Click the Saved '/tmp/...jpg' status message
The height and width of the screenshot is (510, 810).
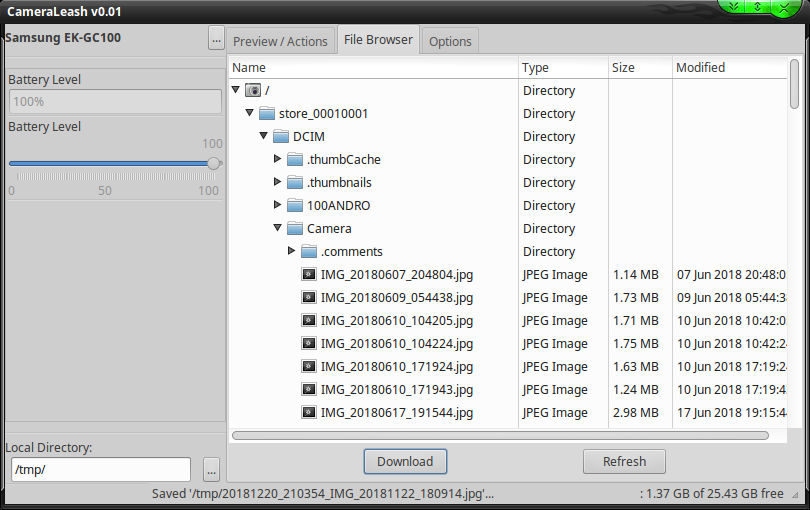coord(323,493)
